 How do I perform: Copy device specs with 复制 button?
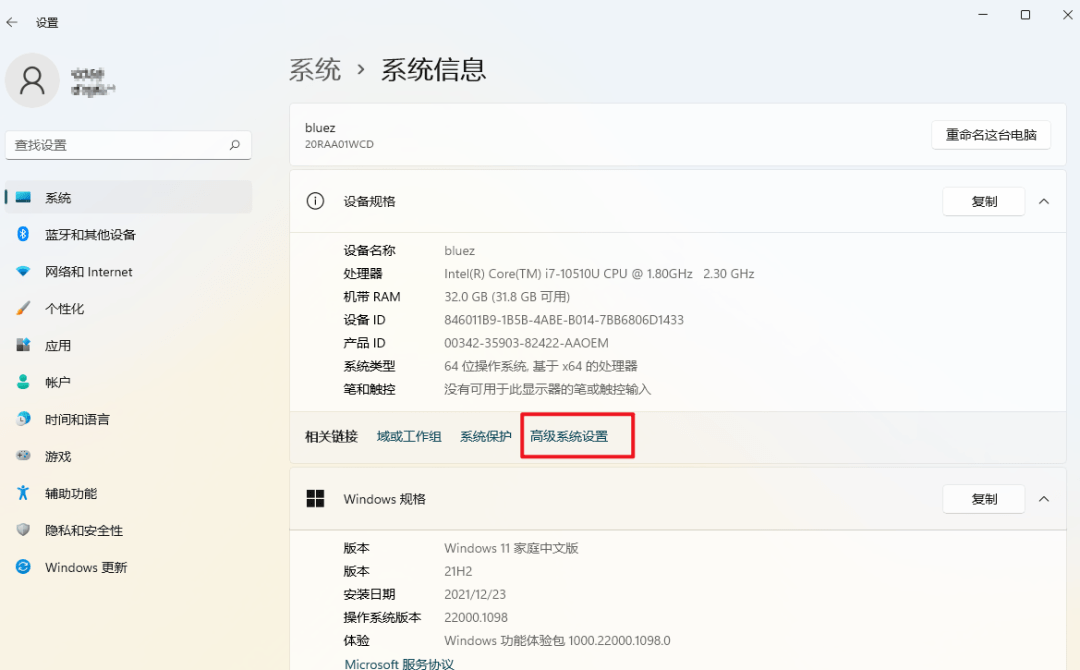(x=984, y=202)
